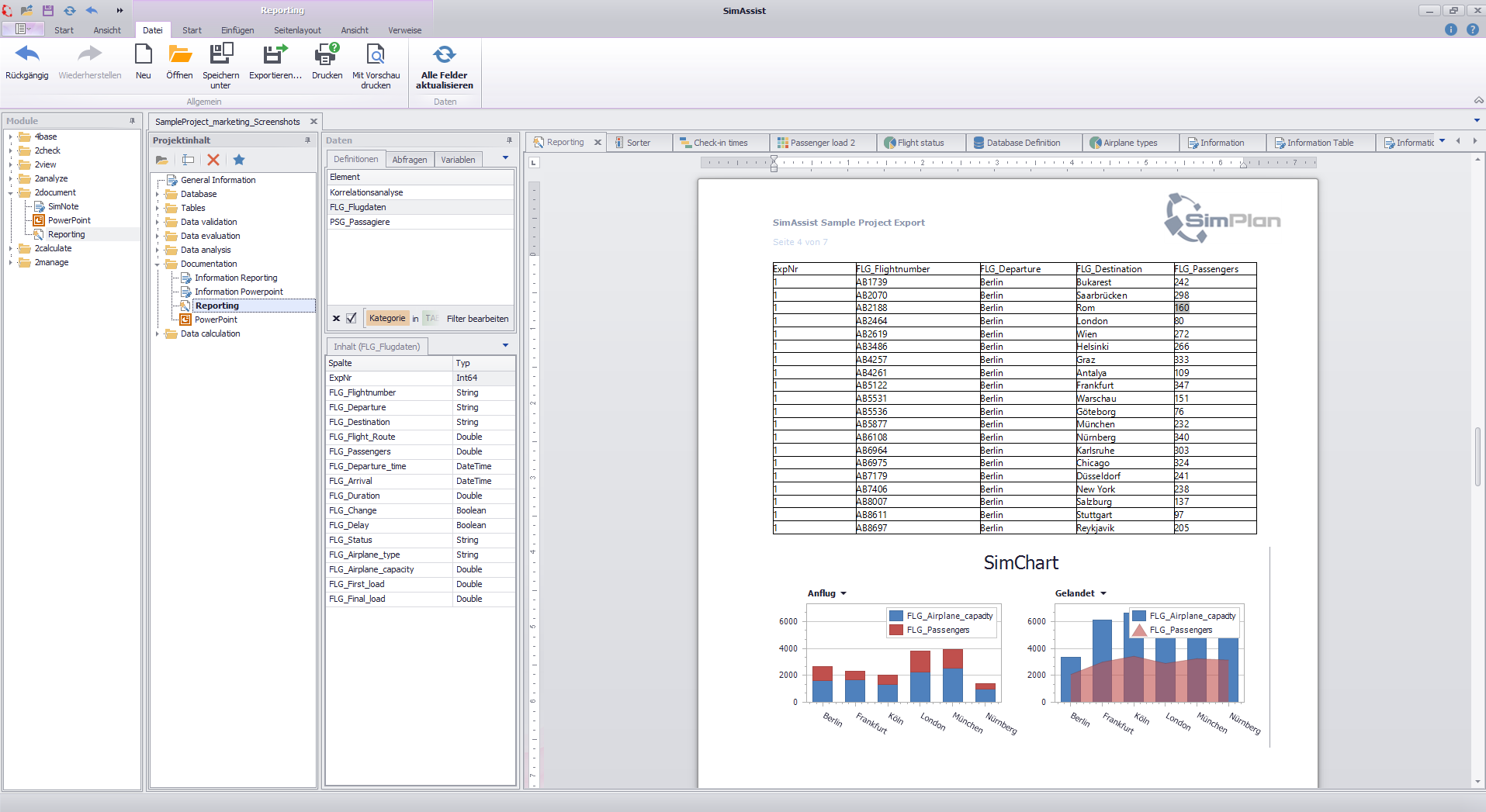Image resolution: width=1486 pixels, height=812 pixels.
Task: Click the refresh icon in quick access toolbar
Action: [70, 10]
